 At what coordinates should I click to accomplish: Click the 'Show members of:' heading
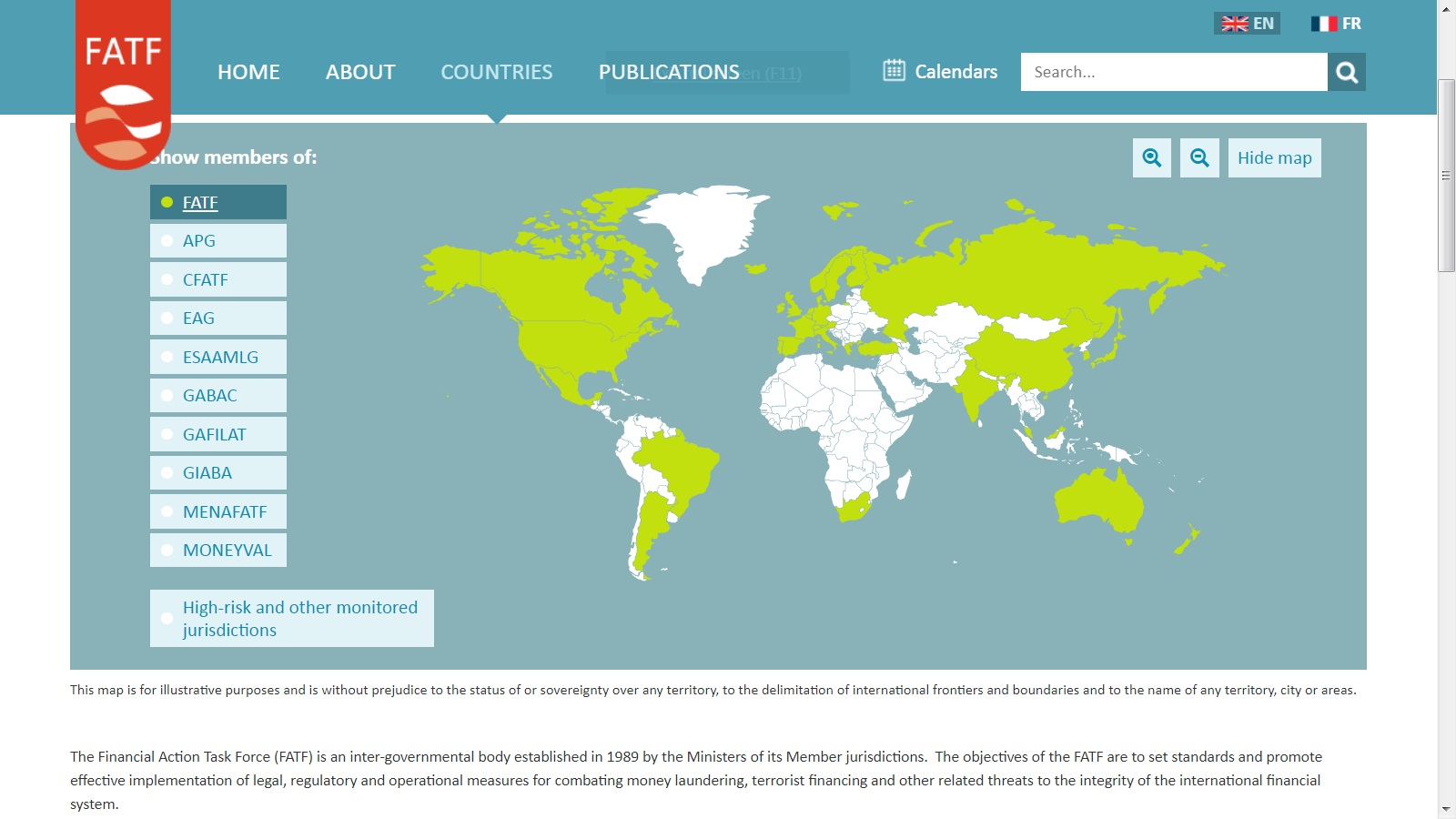[x=234, y=157]
